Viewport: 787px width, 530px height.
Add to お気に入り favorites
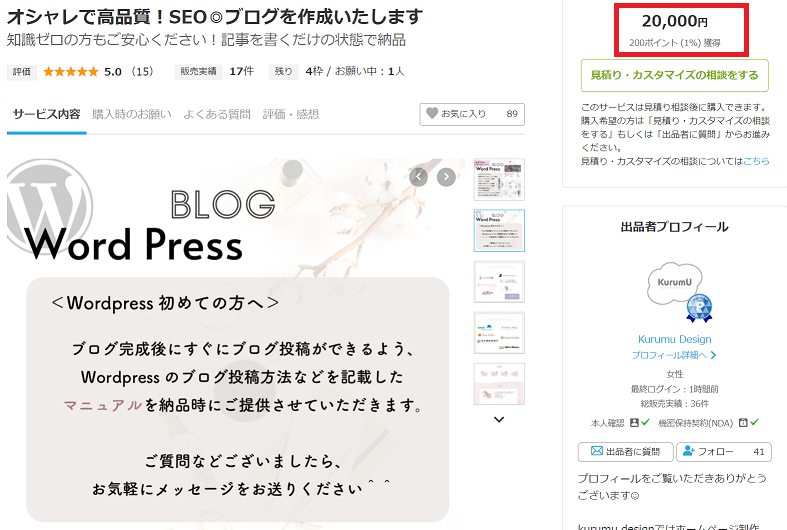[x=472, y=114]
